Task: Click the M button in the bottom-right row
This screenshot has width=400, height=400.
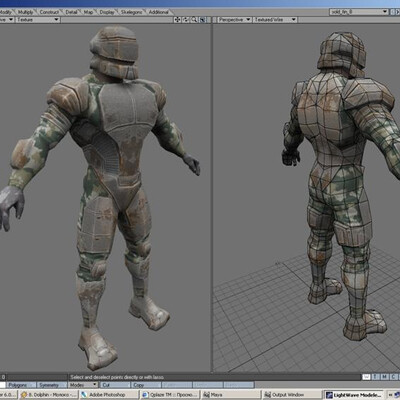Action: tap(384, 377)
